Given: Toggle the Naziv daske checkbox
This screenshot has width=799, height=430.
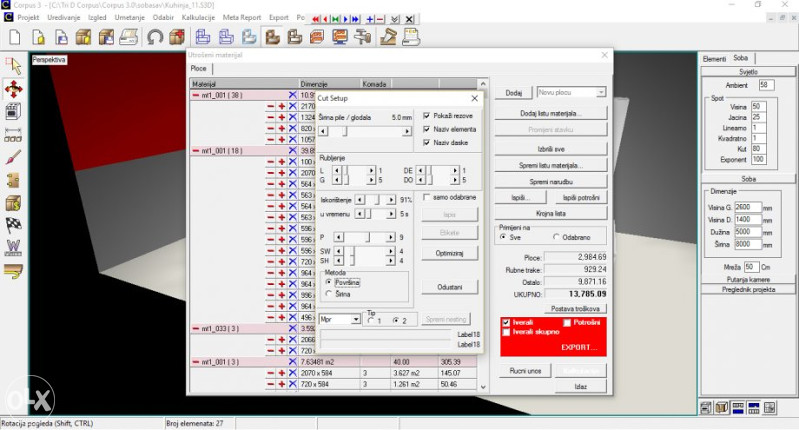Looking at the screenshot, I should pyautogui.click(x=427, y=143).
